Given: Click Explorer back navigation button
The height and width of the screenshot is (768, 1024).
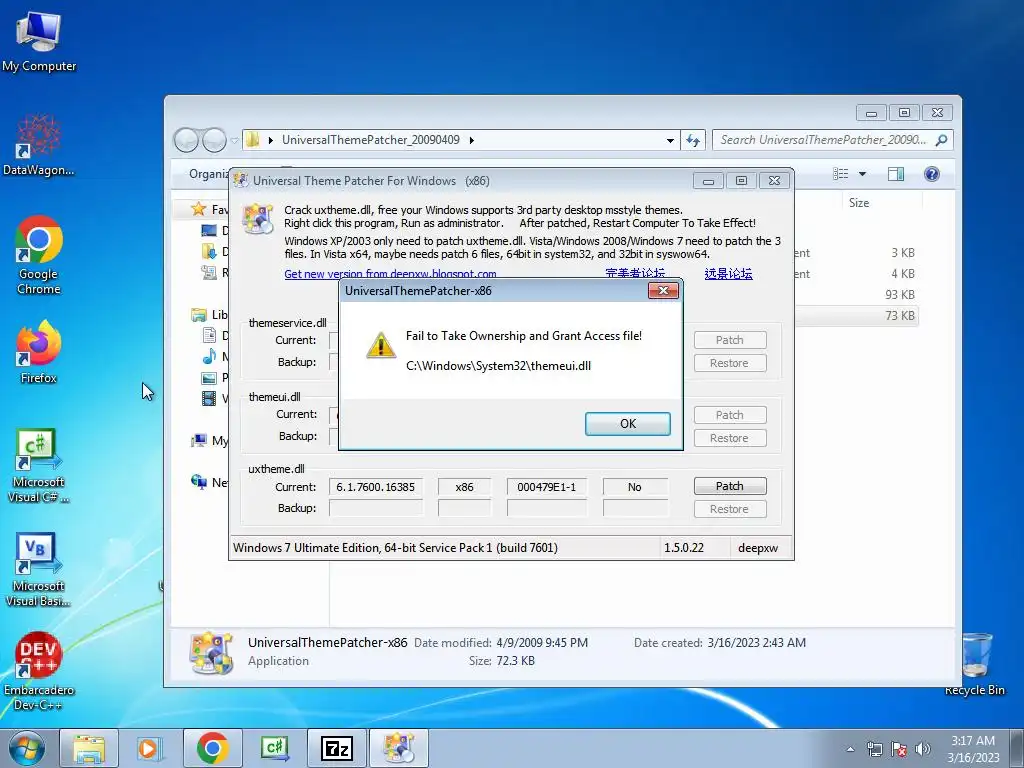Looking at the screenshot, I should [x=187, y=140].
